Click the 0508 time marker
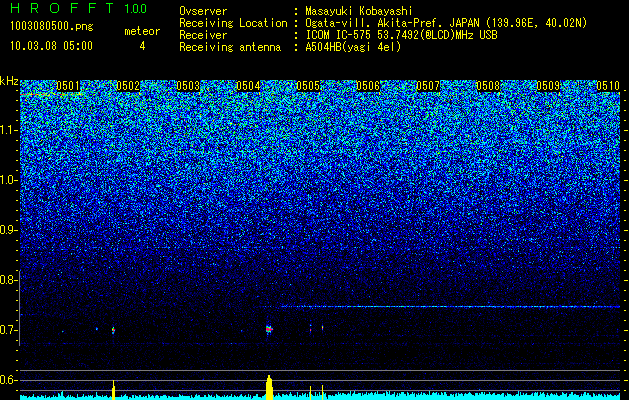The image size is (629, 400). pyautogui.click(x=488, y=86)
